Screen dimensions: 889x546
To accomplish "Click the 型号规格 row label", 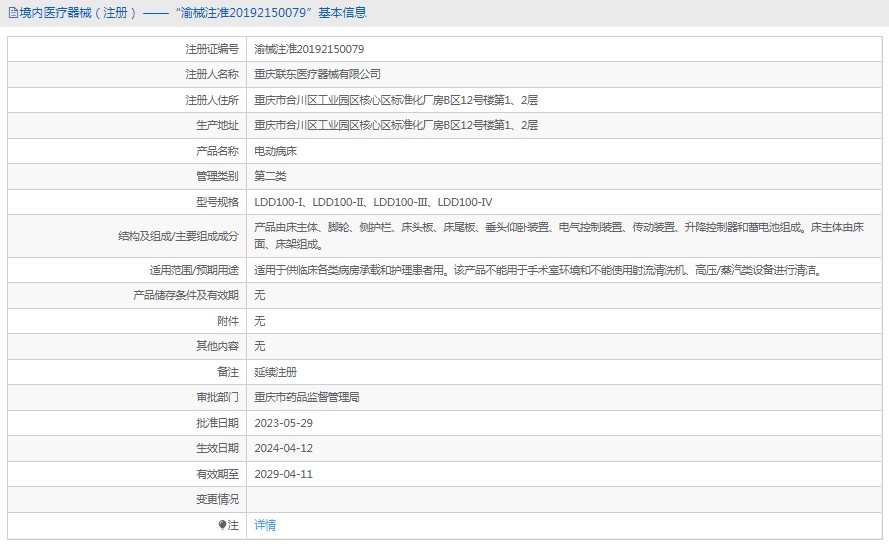I will [x=218, y=202].
